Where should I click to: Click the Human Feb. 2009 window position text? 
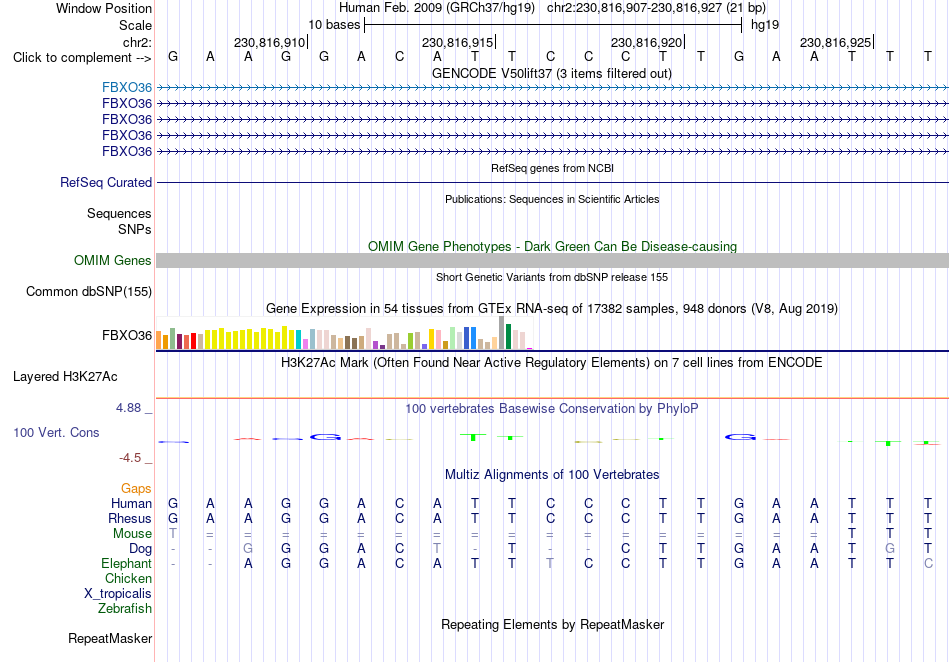click(437, 8)
